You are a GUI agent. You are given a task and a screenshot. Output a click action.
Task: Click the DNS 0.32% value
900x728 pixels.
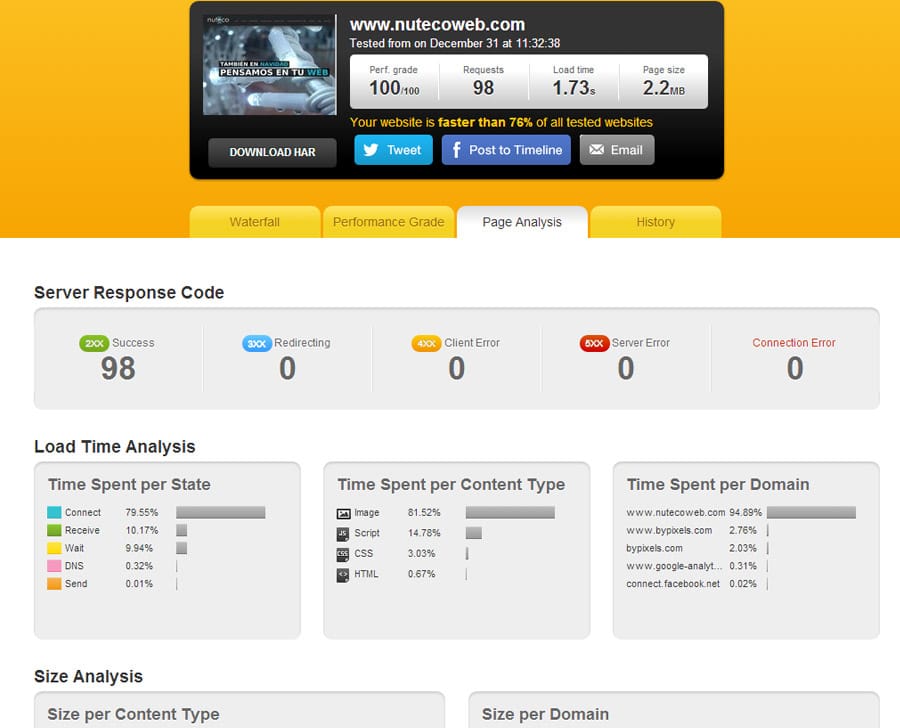click(x=139, y=566)
